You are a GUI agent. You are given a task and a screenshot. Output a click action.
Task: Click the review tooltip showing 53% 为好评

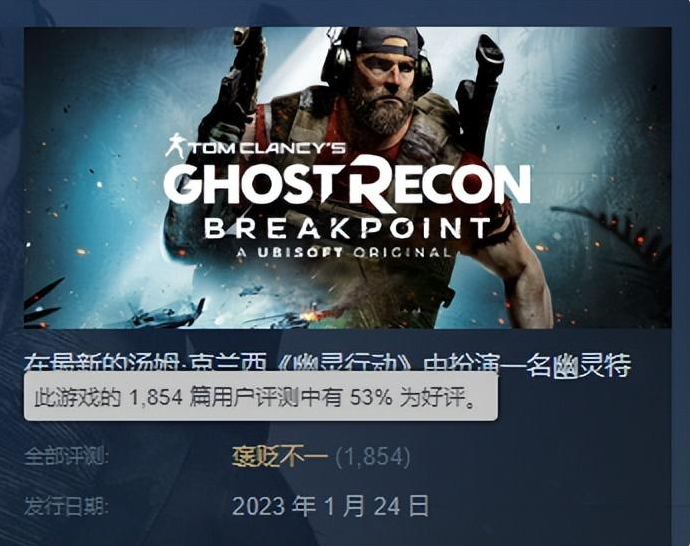[261, 397]
